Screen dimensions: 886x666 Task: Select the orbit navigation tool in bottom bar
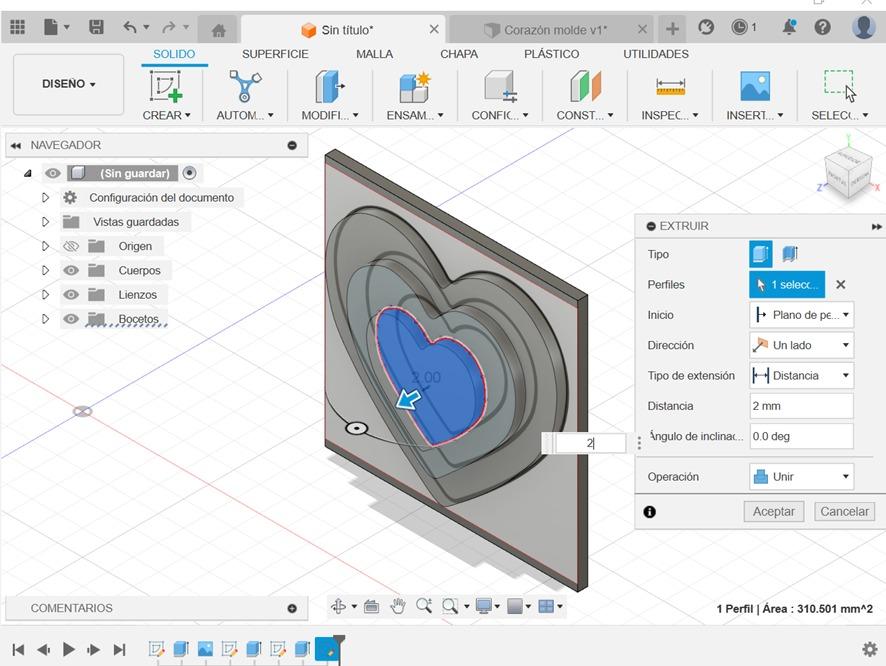338,606
